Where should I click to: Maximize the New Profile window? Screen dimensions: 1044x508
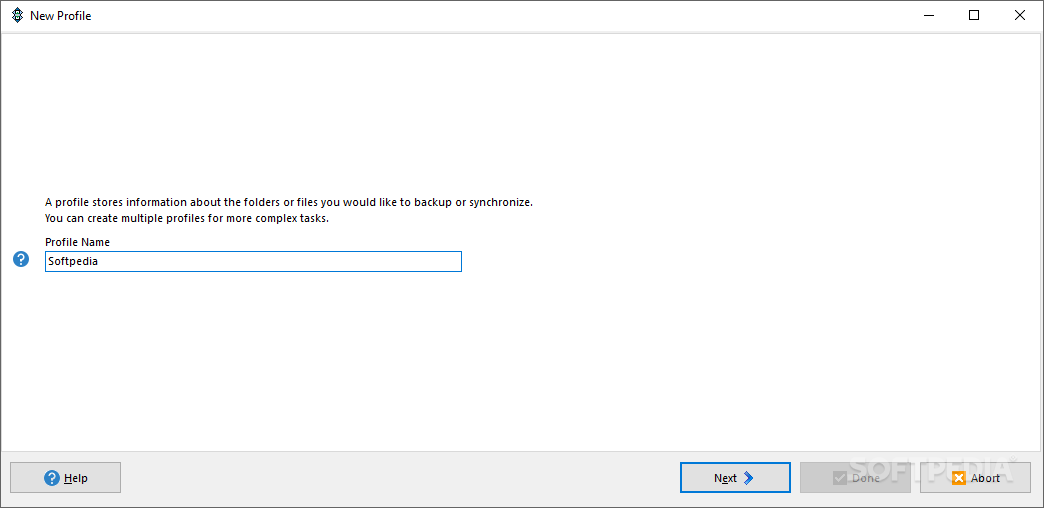pyautogui.click(x=974, y=16)
